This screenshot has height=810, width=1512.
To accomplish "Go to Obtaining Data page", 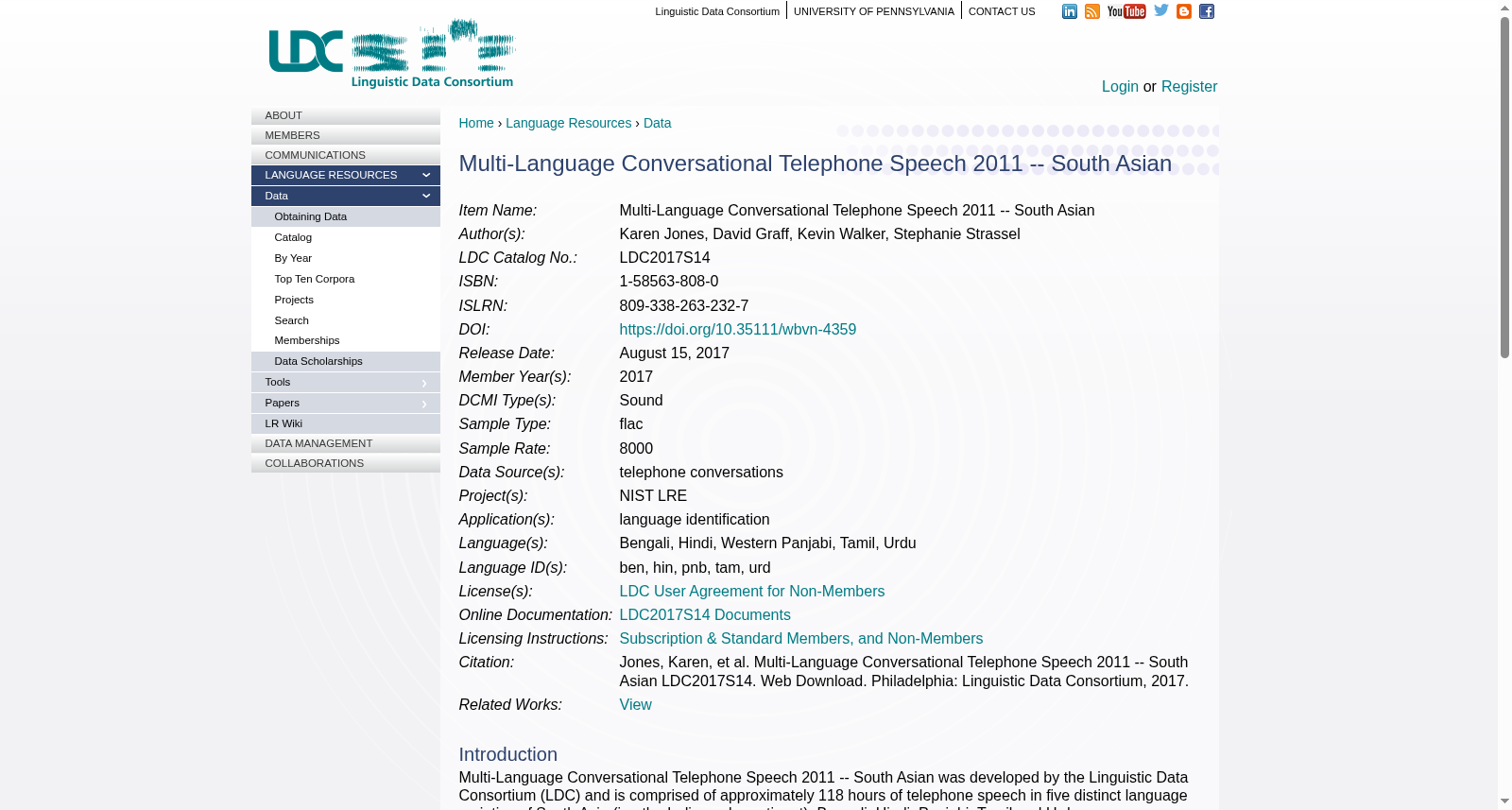I will click(x=346, y=216).
